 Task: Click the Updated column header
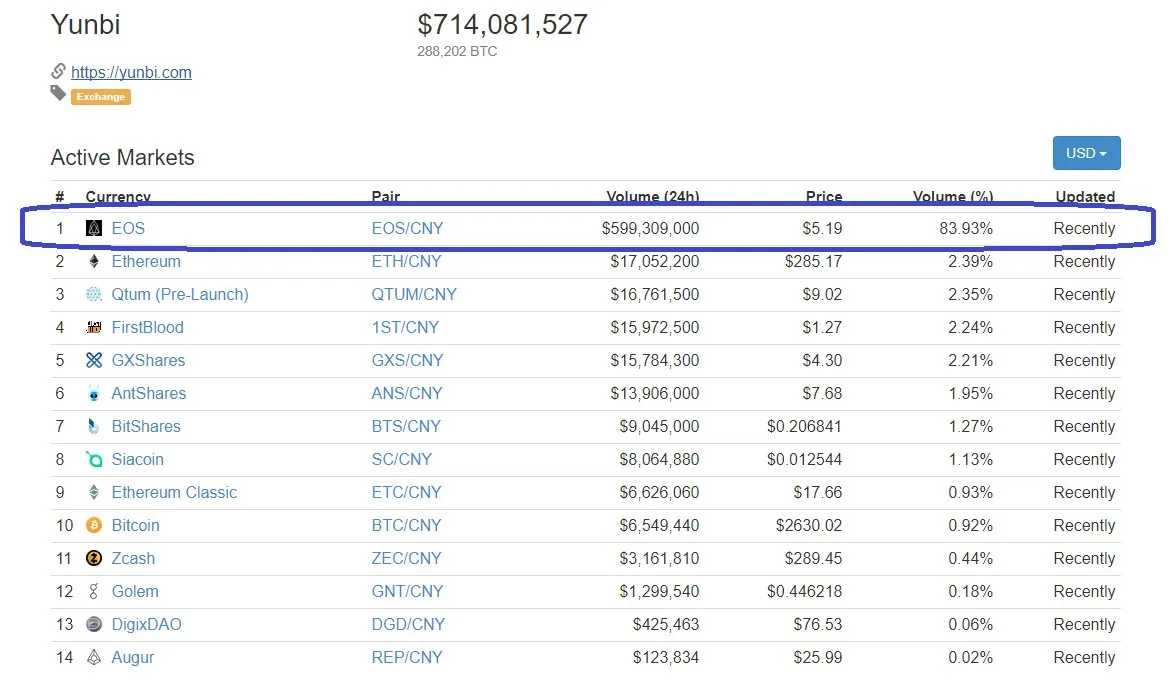[x=1085, y=196]
